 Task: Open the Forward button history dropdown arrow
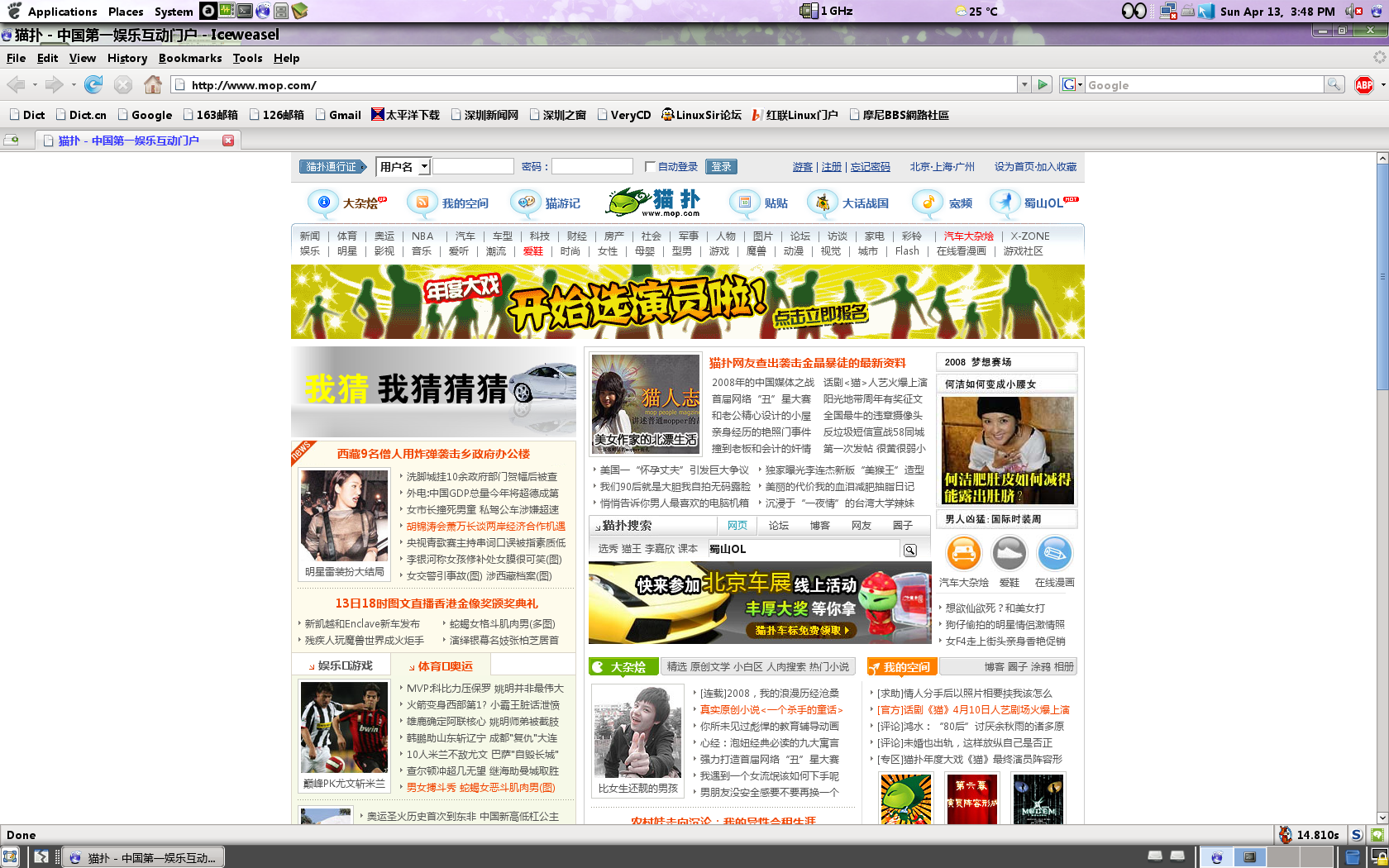(74, 84)
